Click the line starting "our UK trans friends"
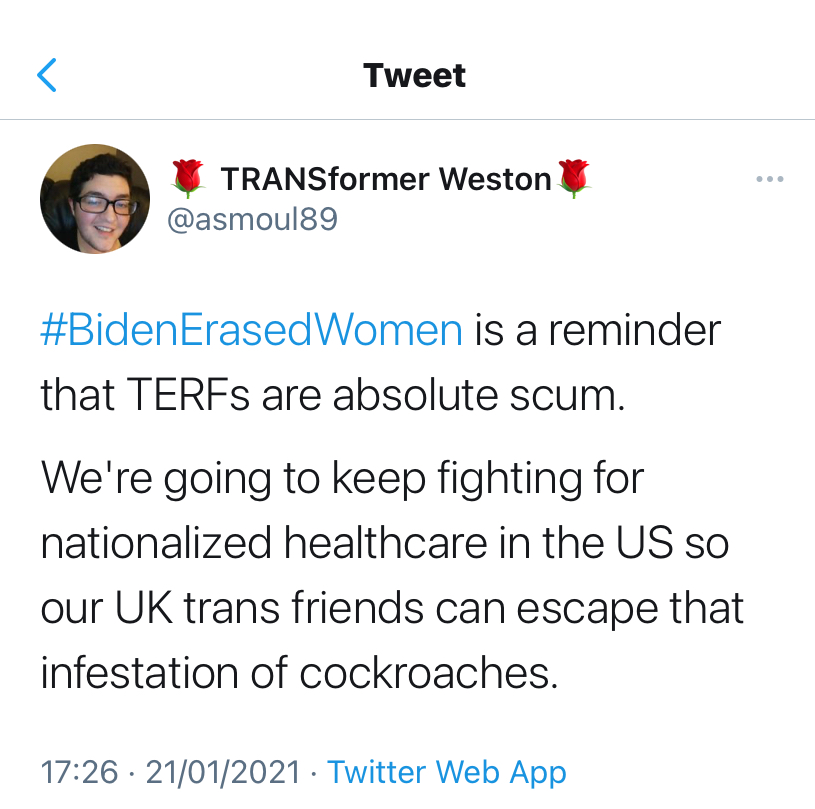 pos(392,608)
